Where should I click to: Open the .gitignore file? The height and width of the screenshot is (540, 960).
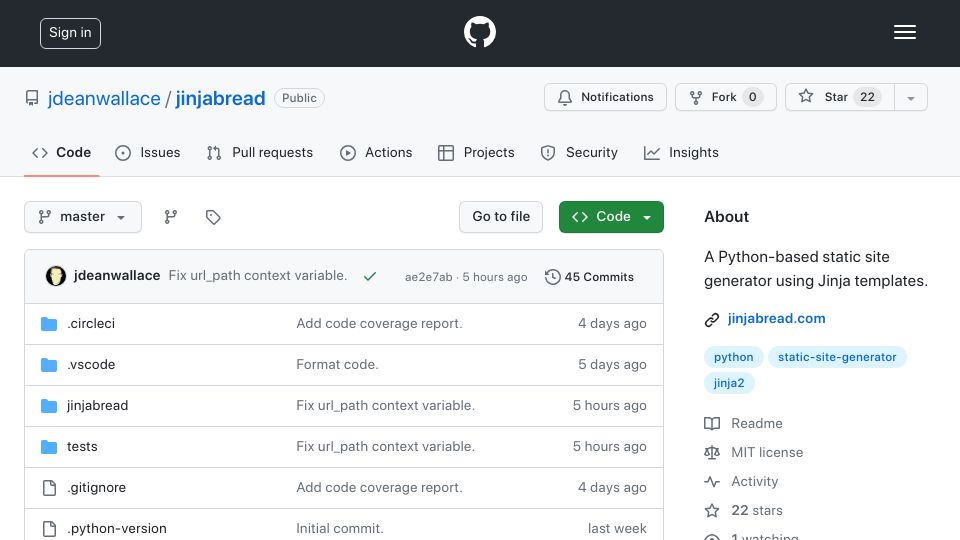96,487
